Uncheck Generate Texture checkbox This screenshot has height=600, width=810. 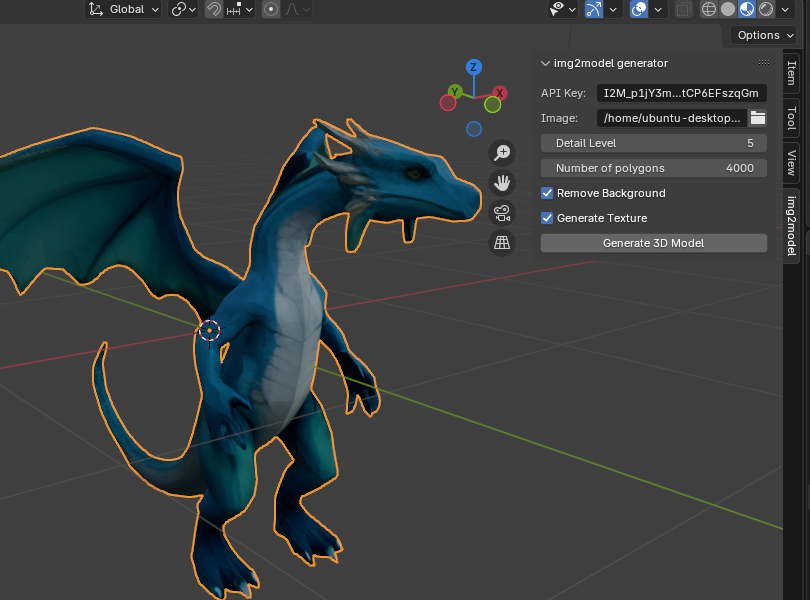coord(547,218)
